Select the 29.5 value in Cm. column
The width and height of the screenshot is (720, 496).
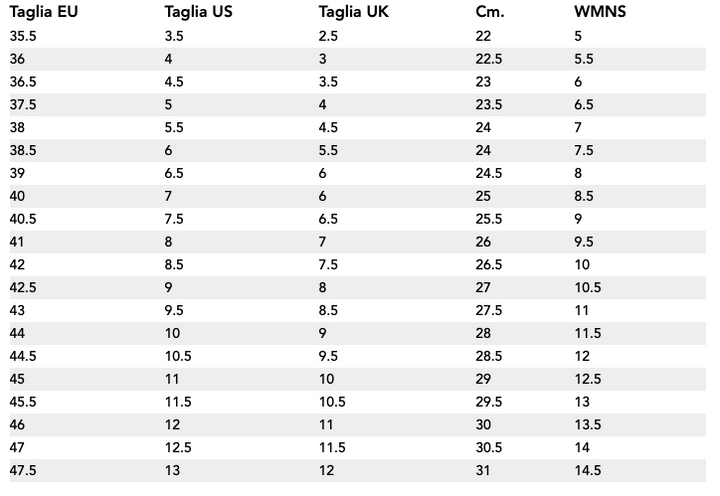pos(489,402)
